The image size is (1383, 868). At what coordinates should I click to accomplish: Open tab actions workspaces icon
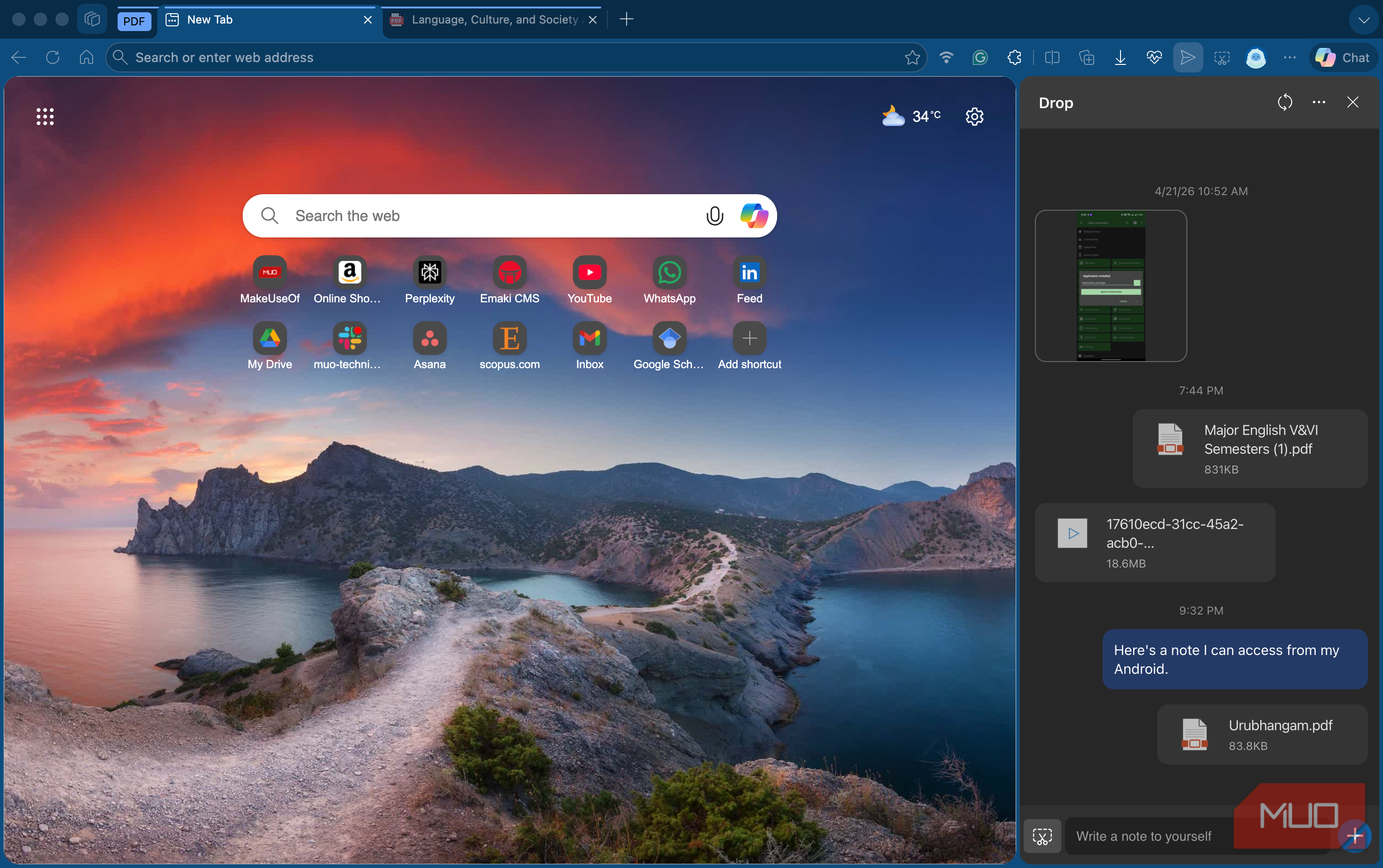pos(92,20)
